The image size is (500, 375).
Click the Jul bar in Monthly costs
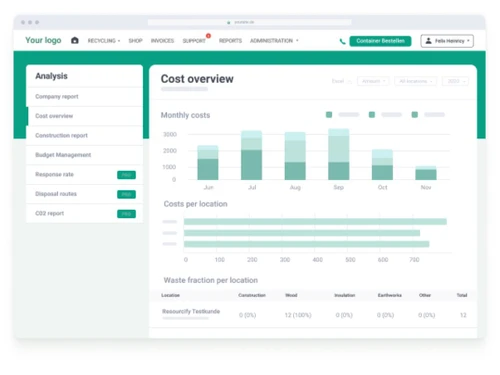(251, 155)
